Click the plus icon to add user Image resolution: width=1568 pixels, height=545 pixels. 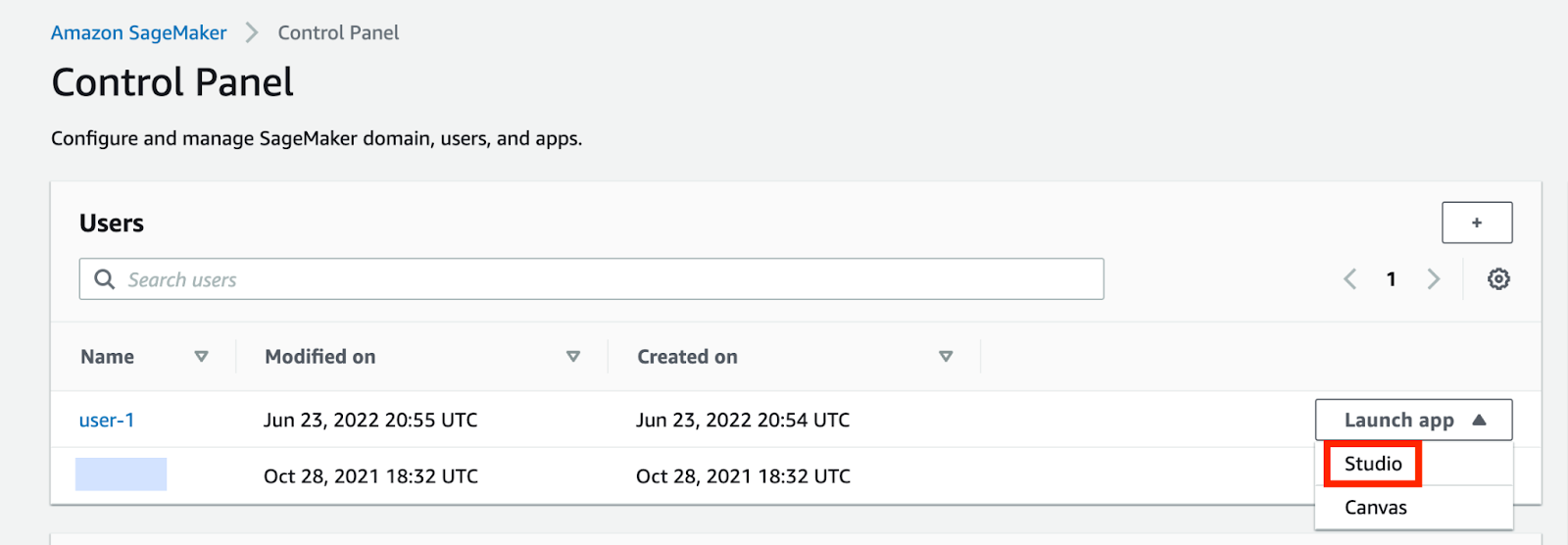(1476, 223)
